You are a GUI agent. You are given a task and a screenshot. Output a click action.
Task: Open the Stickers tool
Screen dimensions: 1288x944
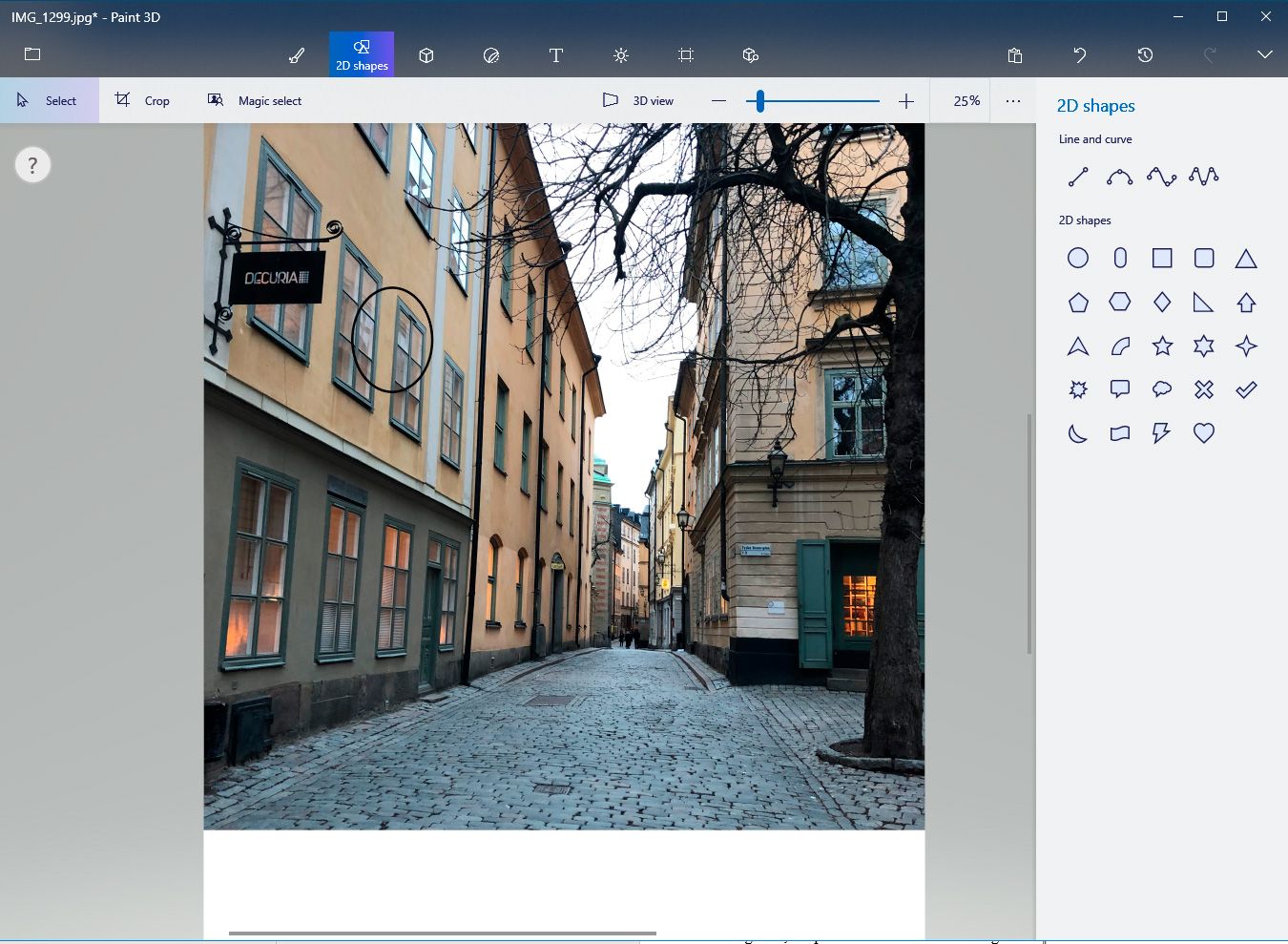pos(491,55)
